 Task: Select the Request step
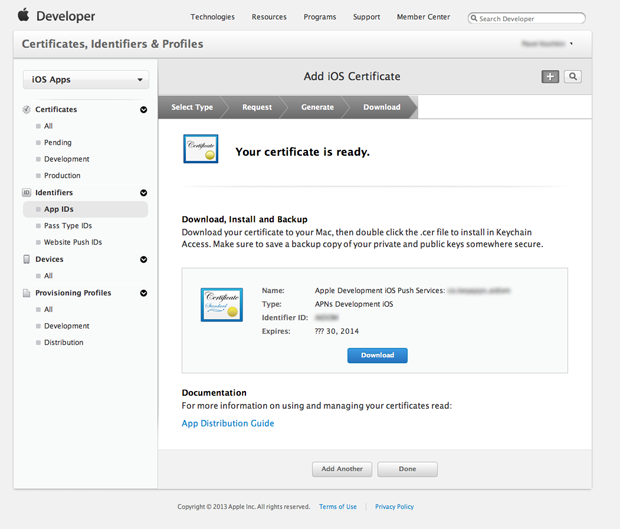257,107
